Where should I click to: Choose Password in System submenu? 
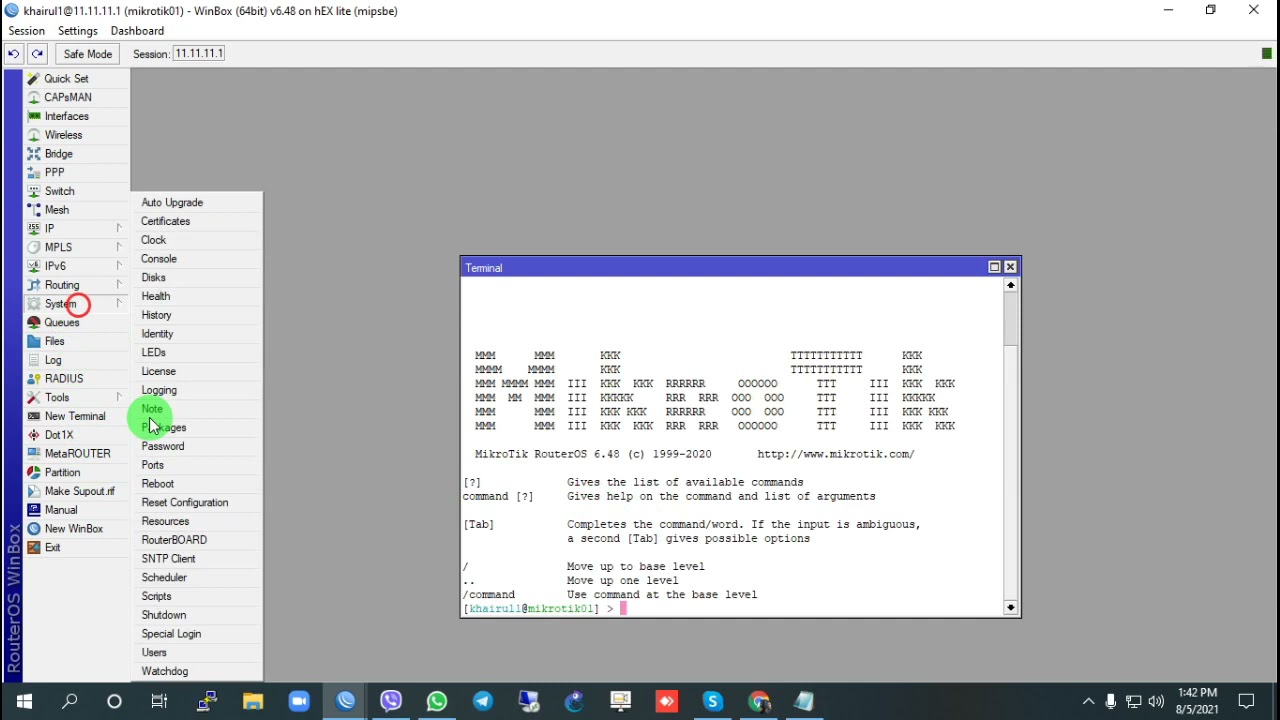pyautogui.click(x=163, y=446)
